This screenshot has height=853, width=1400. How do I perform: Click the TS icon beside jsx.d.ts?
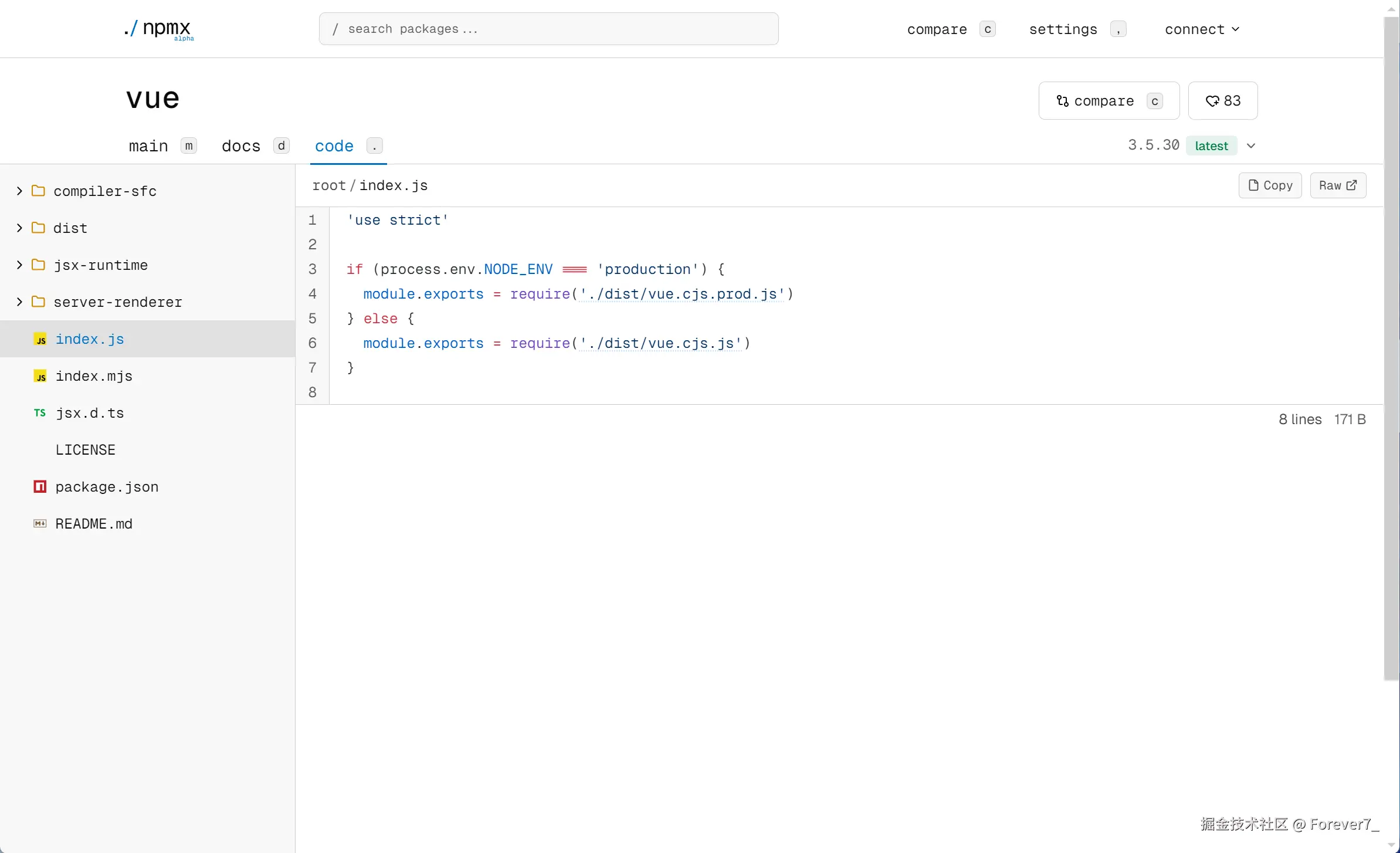coord(40,413)
